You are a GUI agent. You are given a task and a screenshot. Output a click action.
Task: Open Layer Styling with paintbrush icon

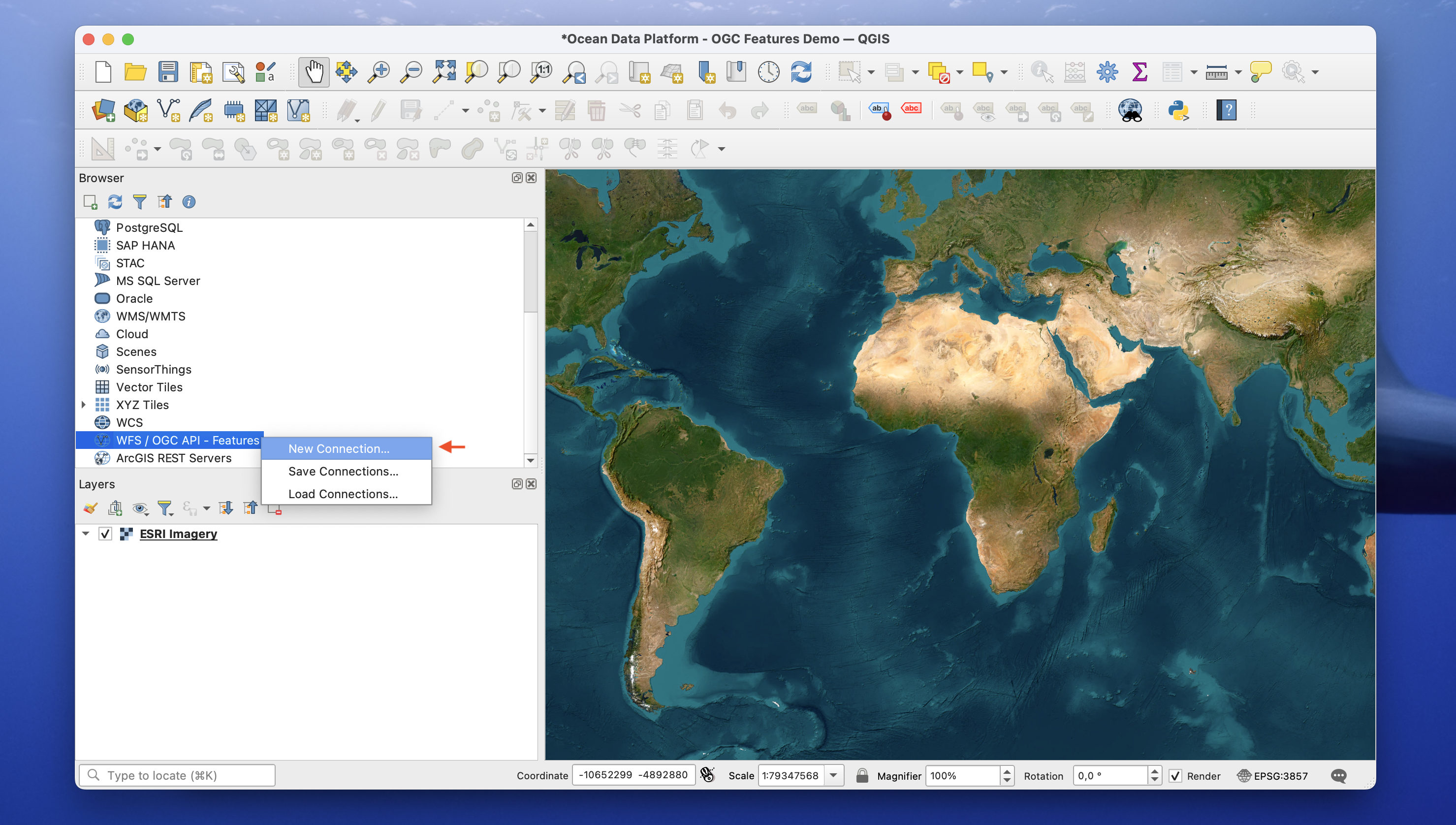pos(90,508)
